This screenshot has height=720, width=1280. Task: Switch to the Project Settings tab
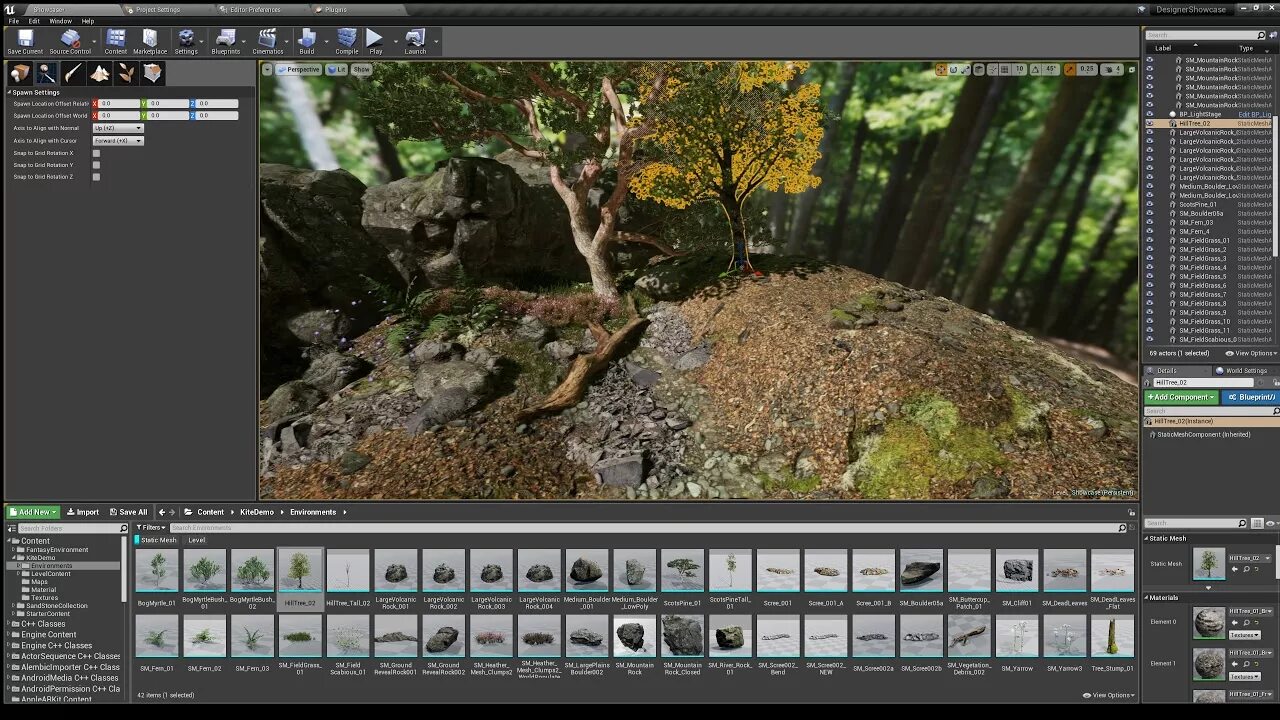(158, 9)
